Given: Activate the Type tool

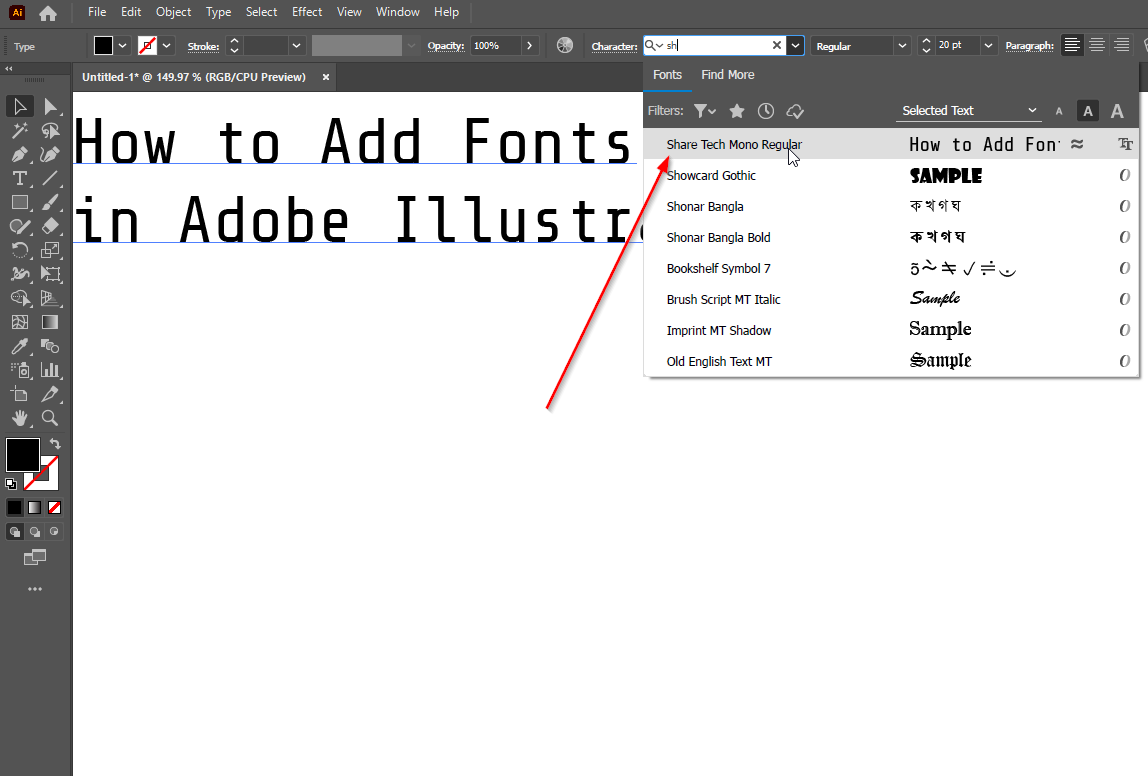Looking at the screenshot, I should (x=18, y=178).
